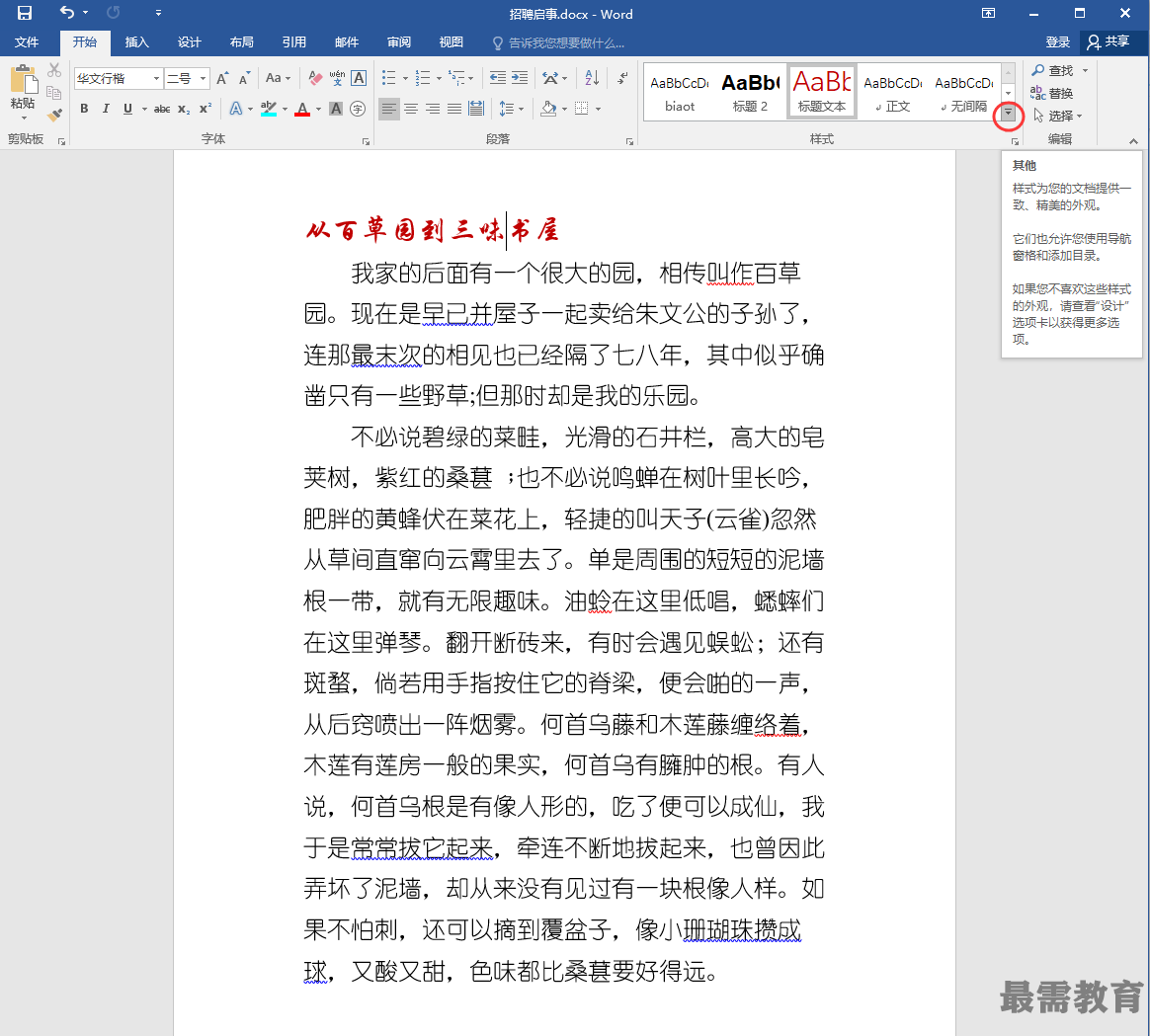
Task: Click the Paste clipboard icon
Action: [23, 80]
